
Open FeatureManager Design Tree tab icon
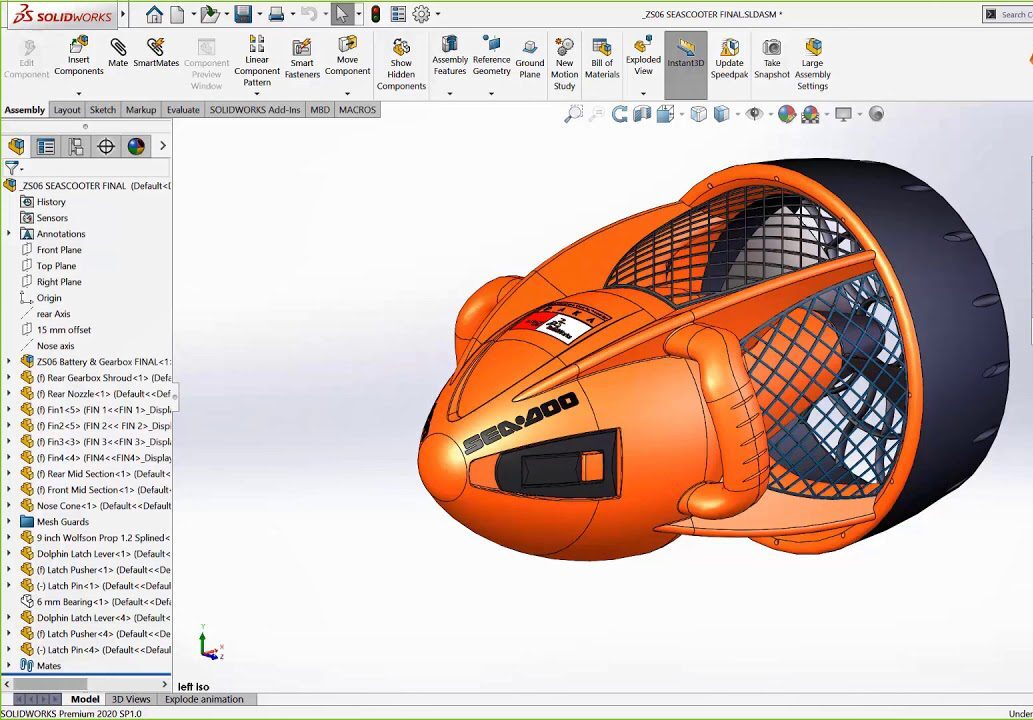[x=16, y=146]
